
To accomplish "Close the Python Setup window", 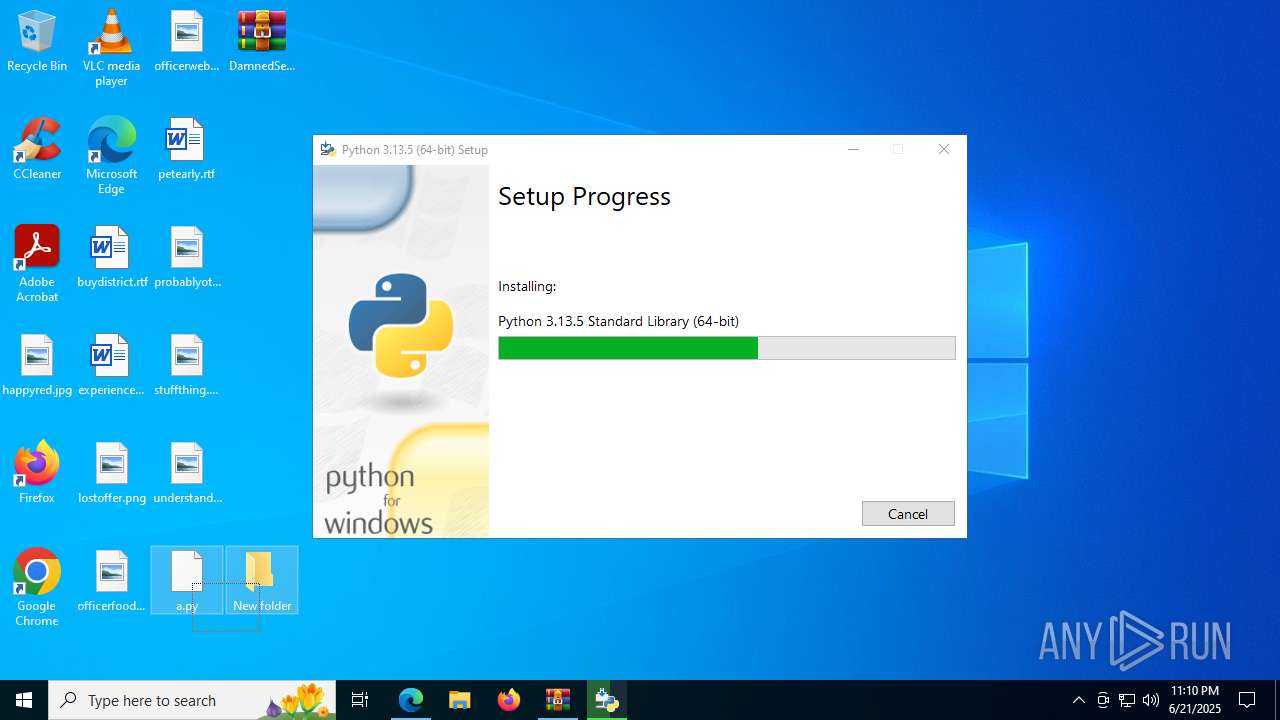I will point(944,149).
